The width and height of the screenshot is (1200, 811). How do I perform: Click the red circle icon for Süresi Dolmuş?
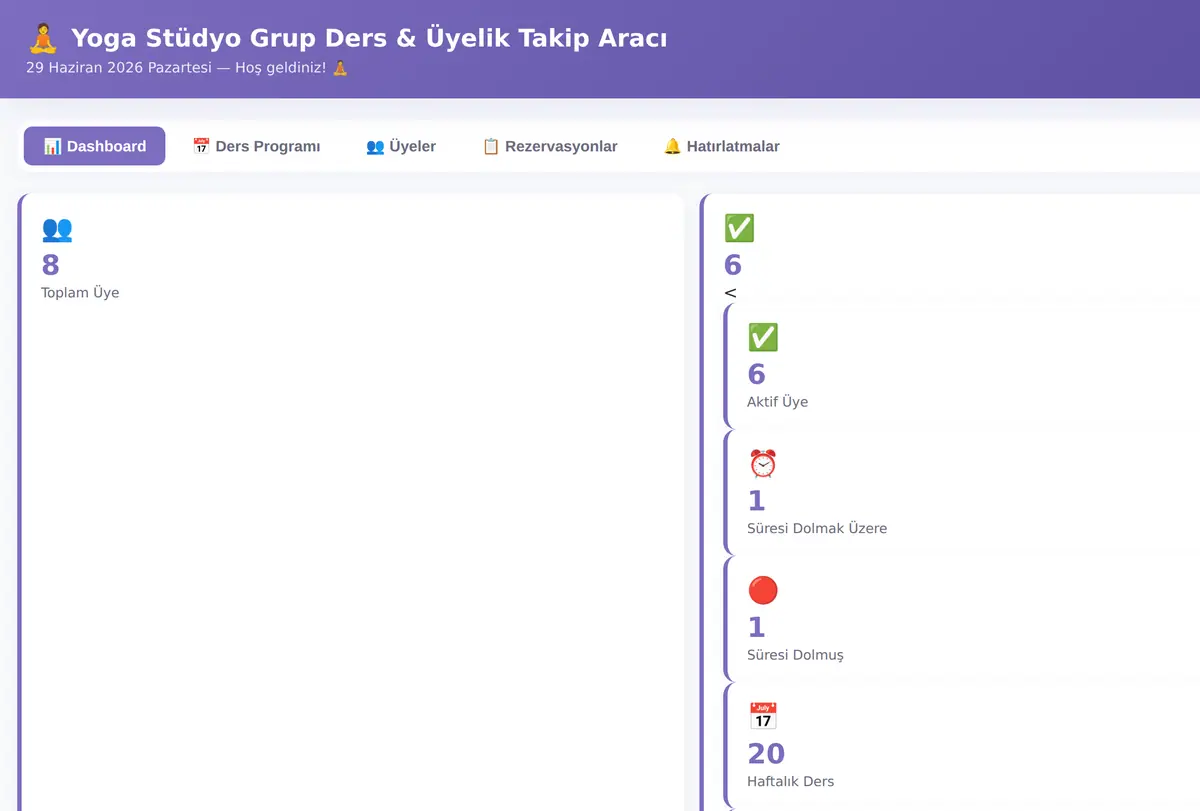(763, 591)
